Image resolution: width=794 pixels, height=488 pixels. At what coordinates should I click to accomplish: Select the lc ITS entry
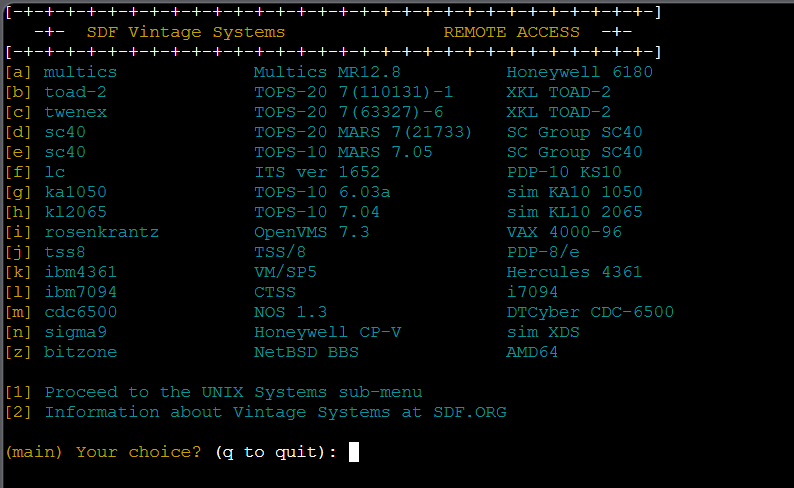[55, 172]
